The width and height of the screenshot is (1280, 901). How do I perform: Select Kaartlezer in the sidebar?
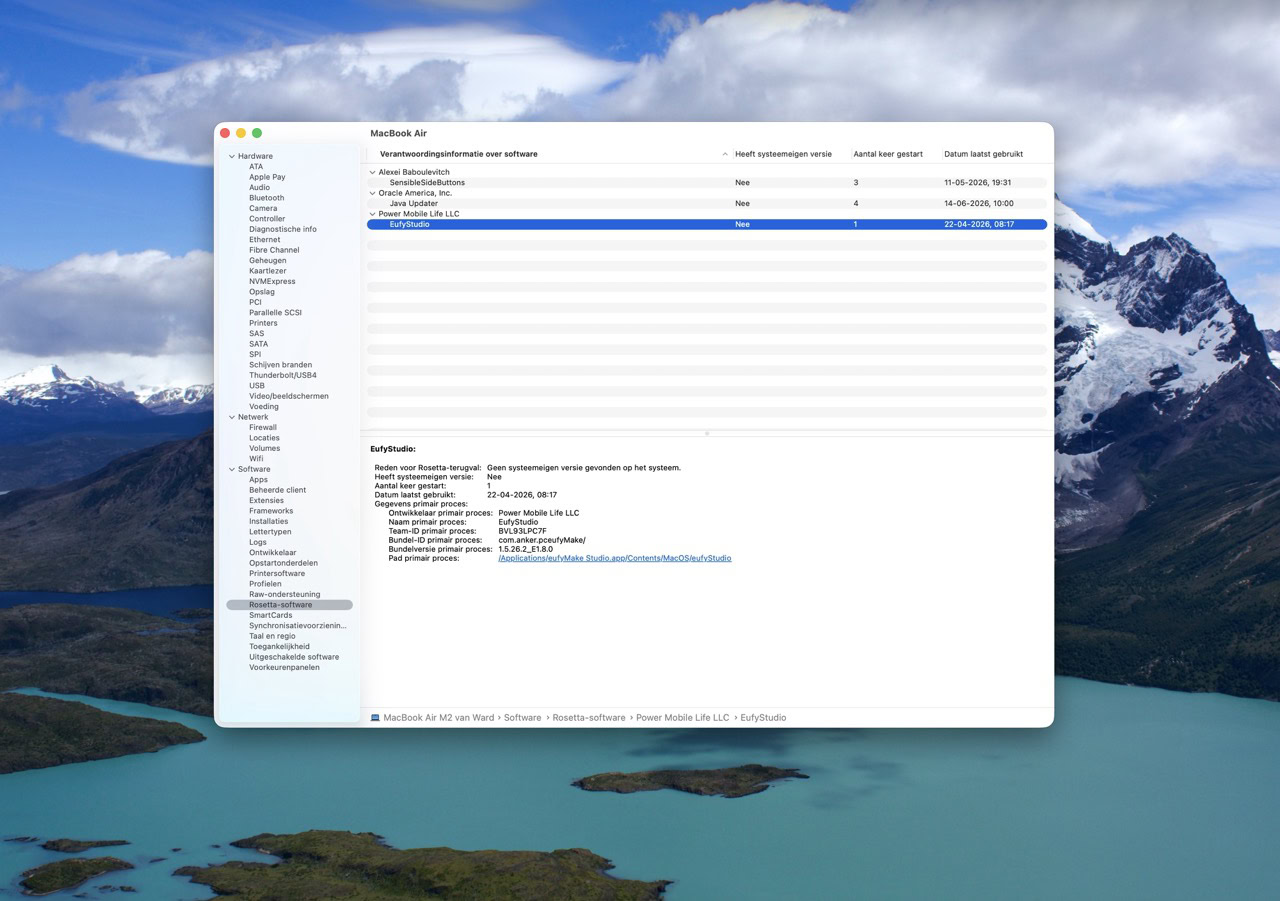coord(268,271)
